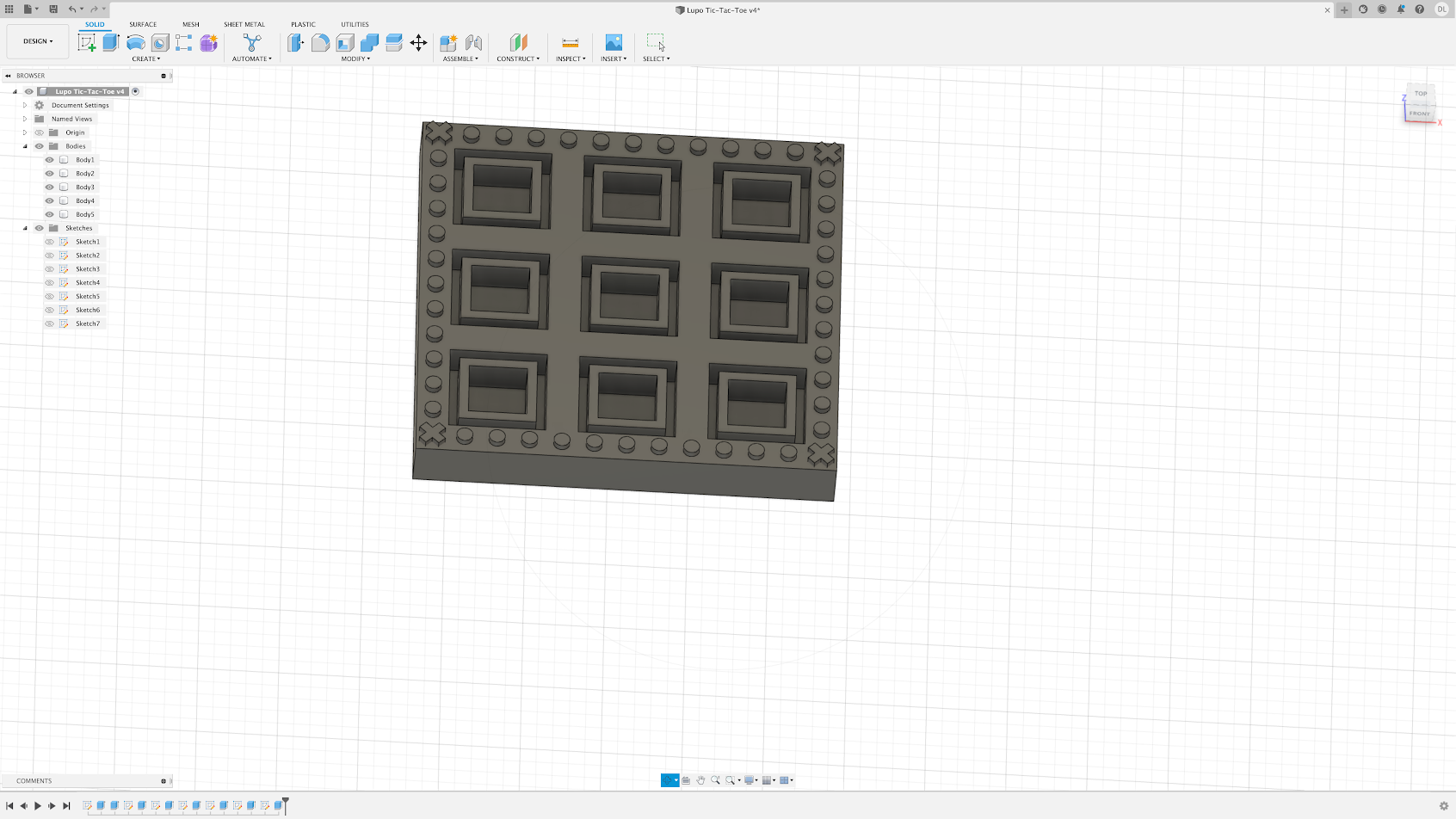Select the Create Sketch tool
Image resolution: width=1456 pixels, height=819 pixels.
tap(87, 43)
